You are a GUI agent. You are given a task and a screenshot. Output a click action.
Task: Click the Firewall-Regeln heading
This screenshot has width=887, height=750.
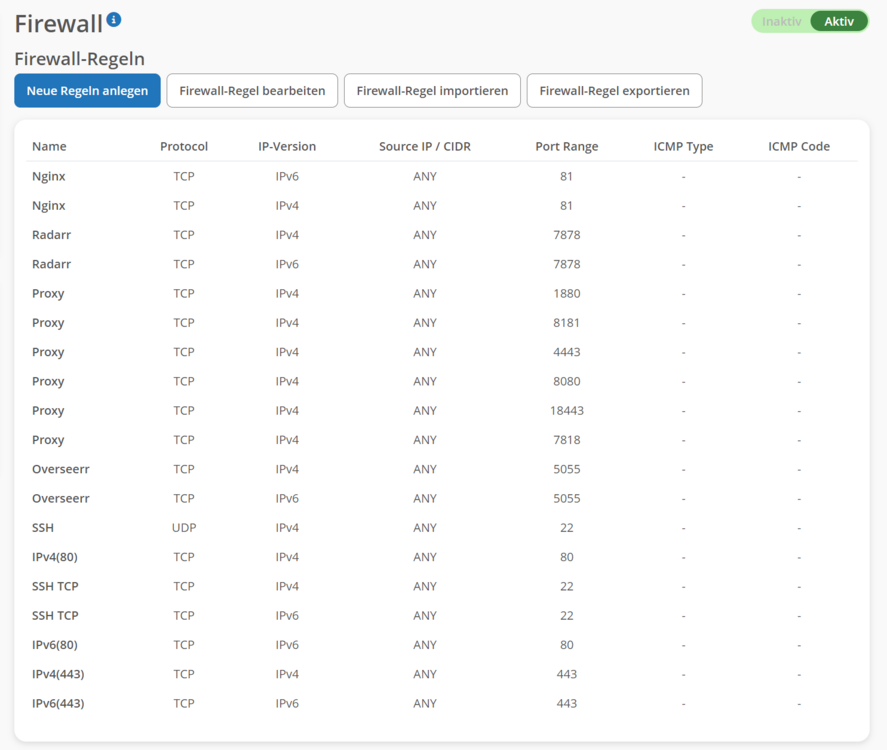[80, 59]
